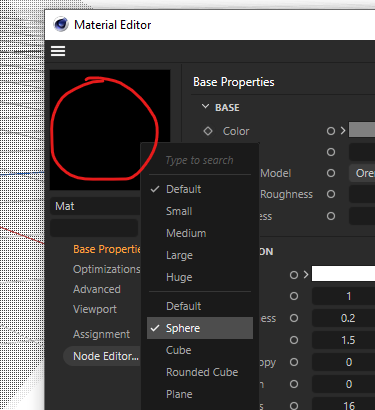Expand the Color parameter chevron
375x410 pixels.
[x=343, y=131]
